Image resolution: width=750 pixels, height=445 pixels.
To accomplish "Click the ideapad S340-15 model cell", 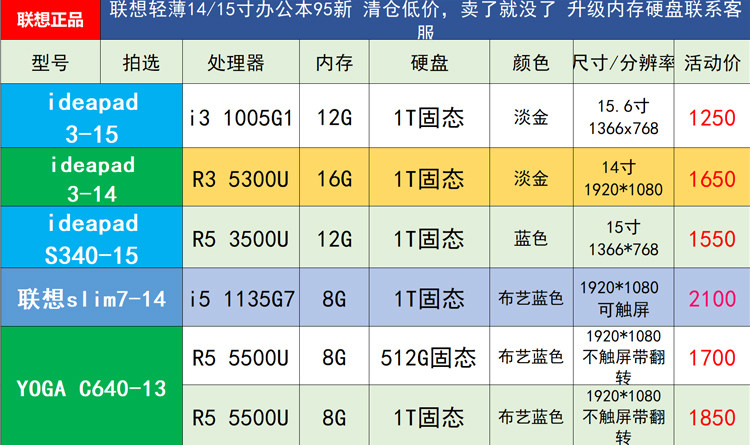I will pyautogui.click(x=91, y=237).
